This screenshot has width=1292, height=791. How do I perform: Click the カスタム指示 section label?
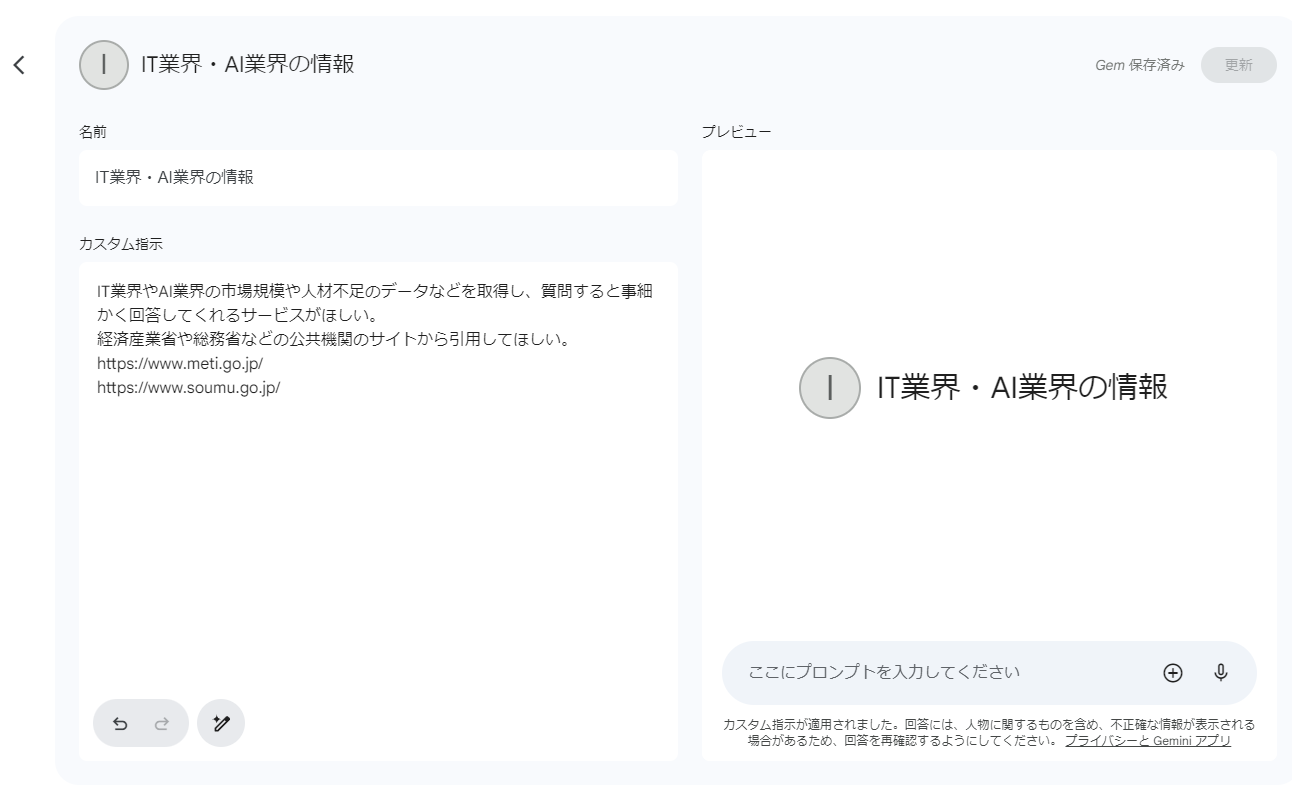120,243
